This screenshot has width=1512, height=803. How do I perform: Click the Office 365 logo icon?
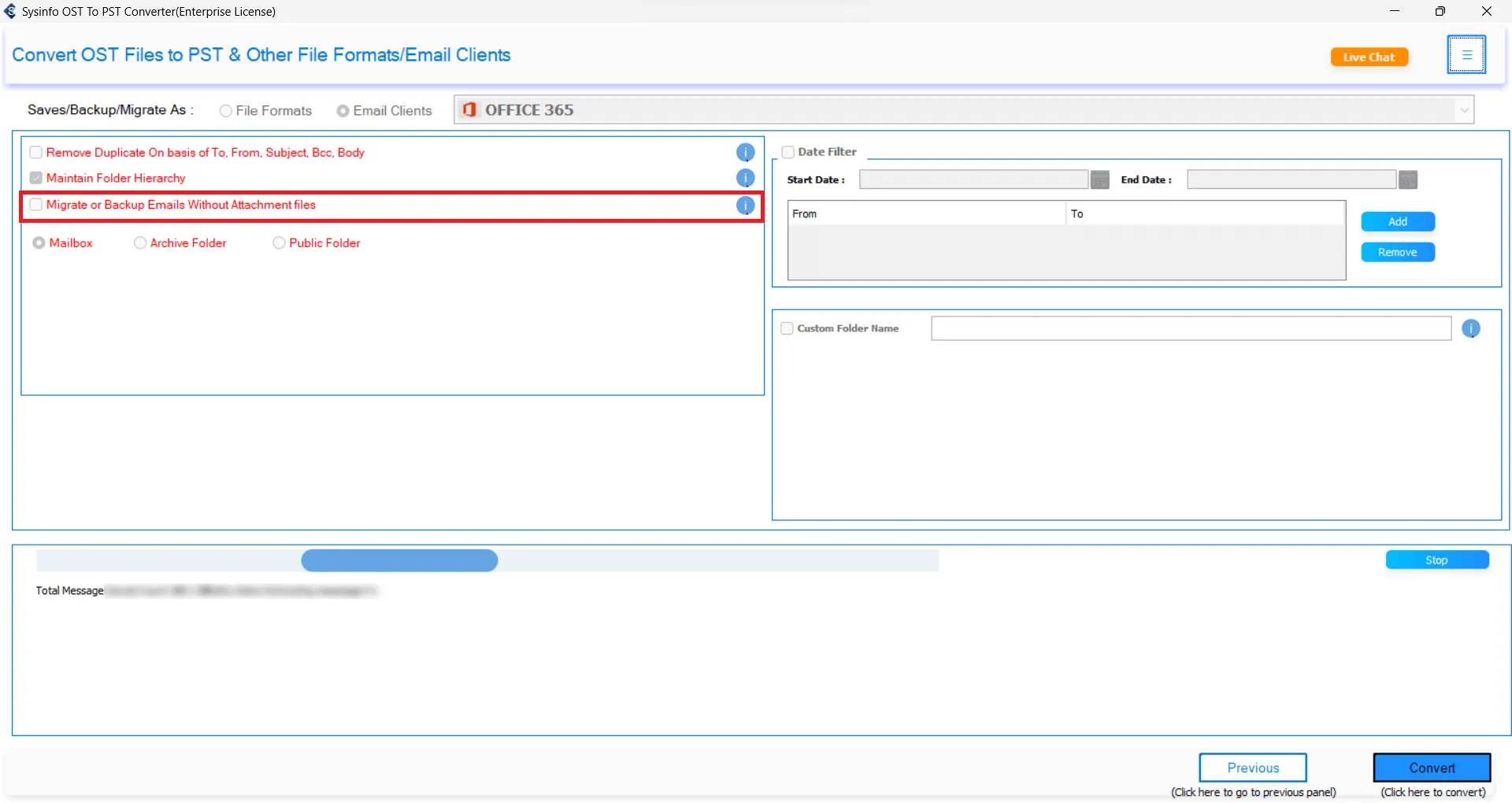click(469, 110)
